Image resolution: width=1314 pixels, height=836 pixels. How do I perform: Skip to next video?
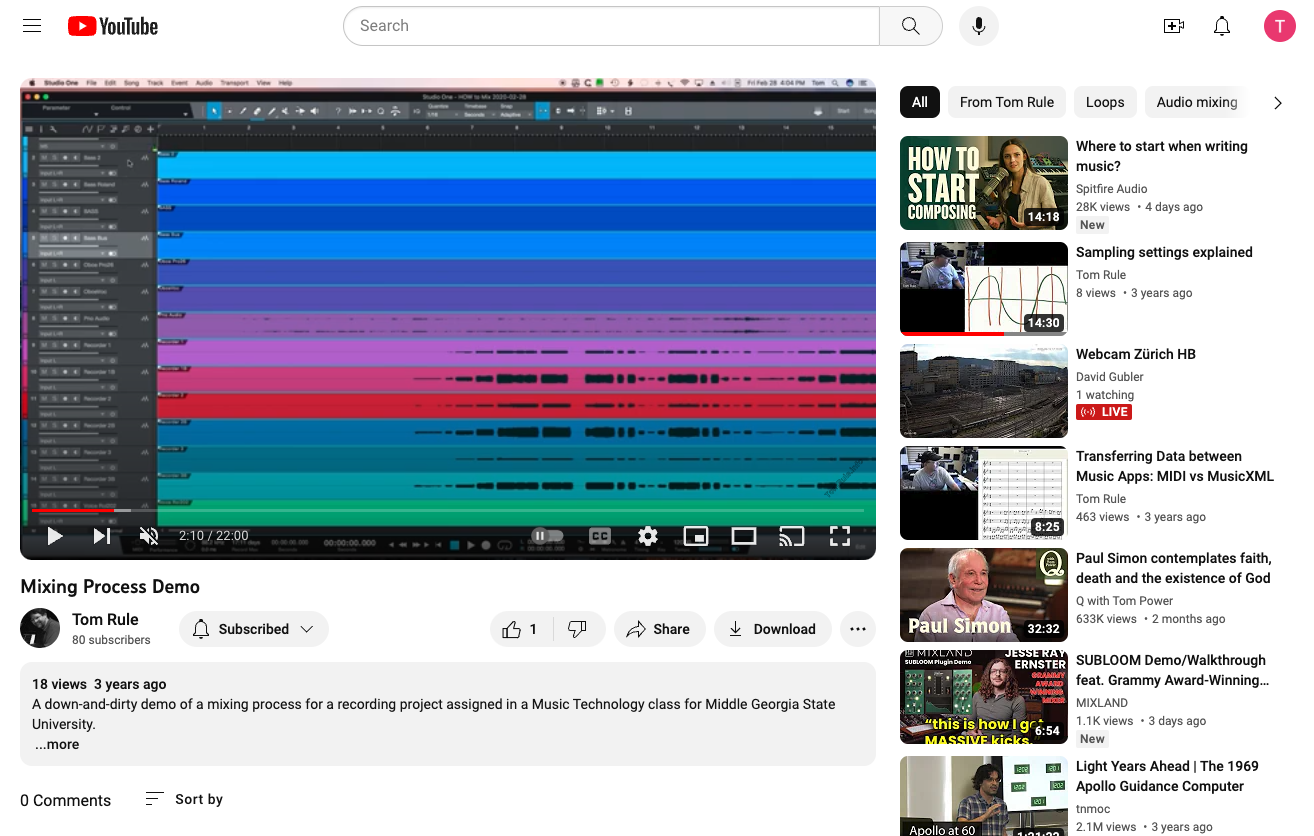102,536
